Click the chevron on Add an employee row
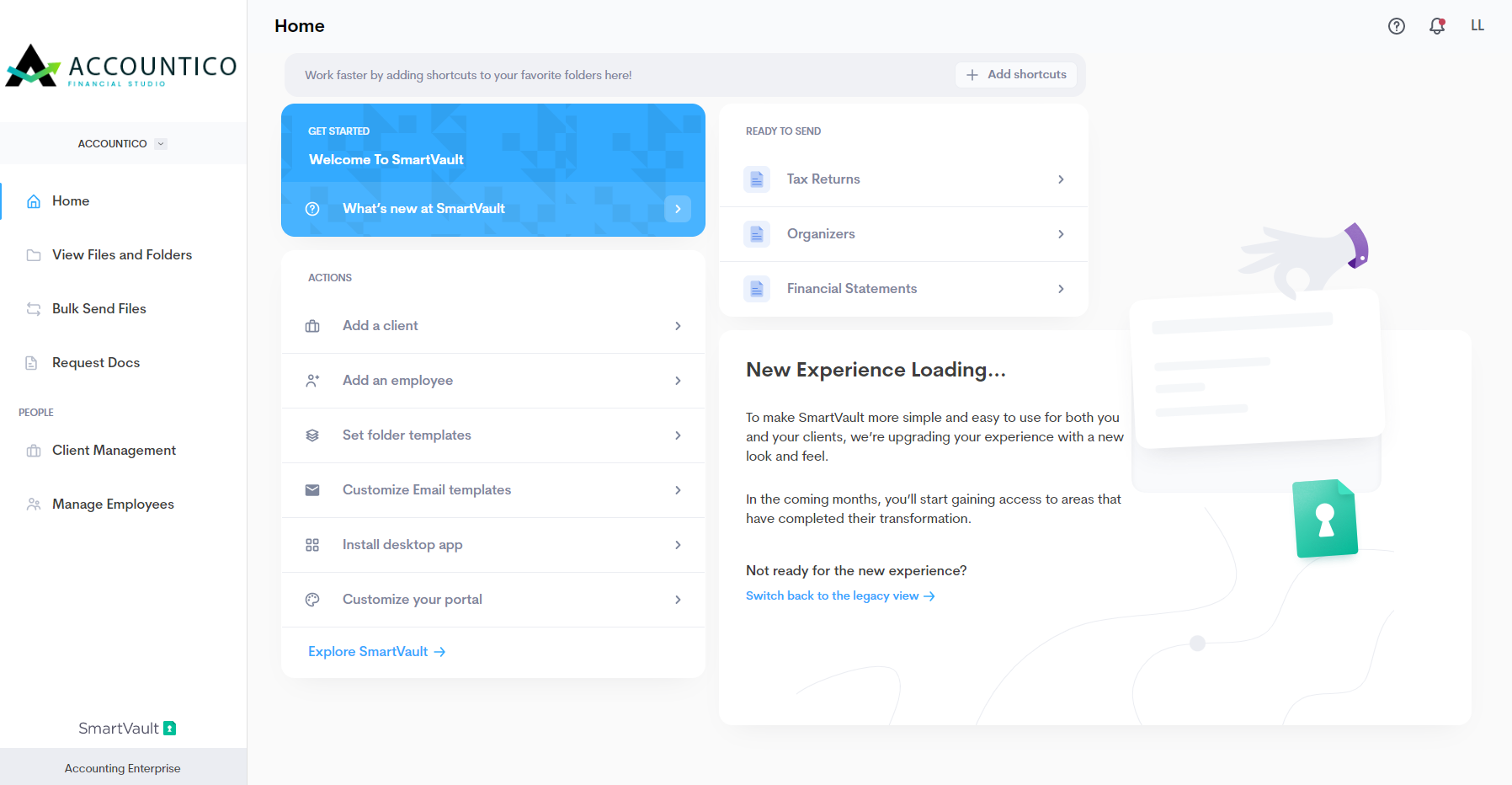The height and width of the screenshot is (785, 1512). (x=678, y=381)
